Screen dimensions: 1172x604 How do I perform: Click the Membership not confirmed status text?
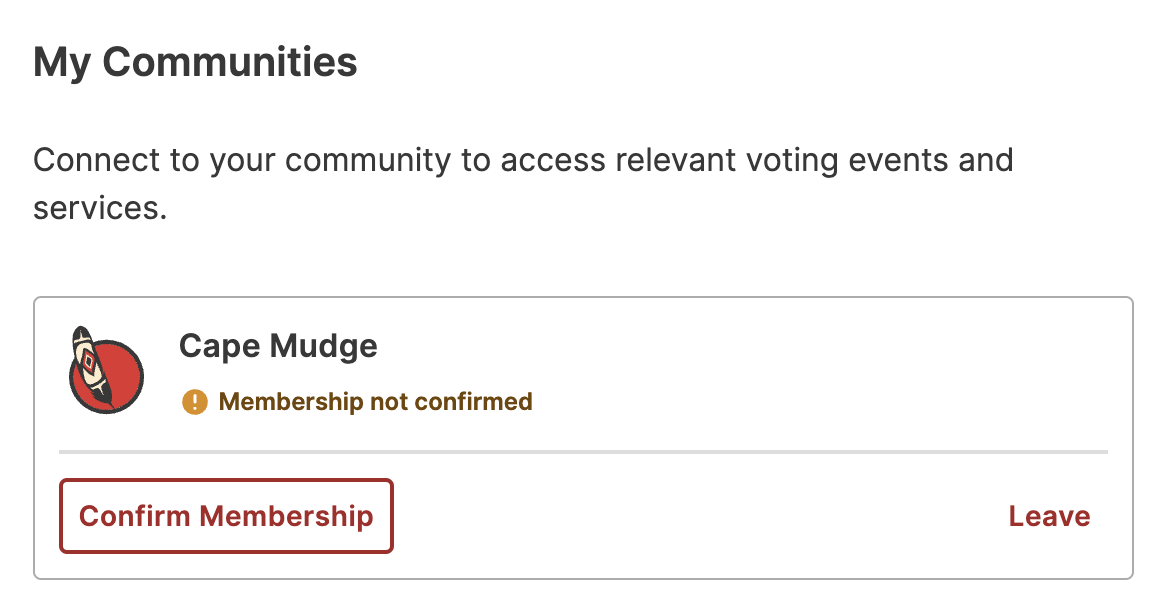coord(375,402)
